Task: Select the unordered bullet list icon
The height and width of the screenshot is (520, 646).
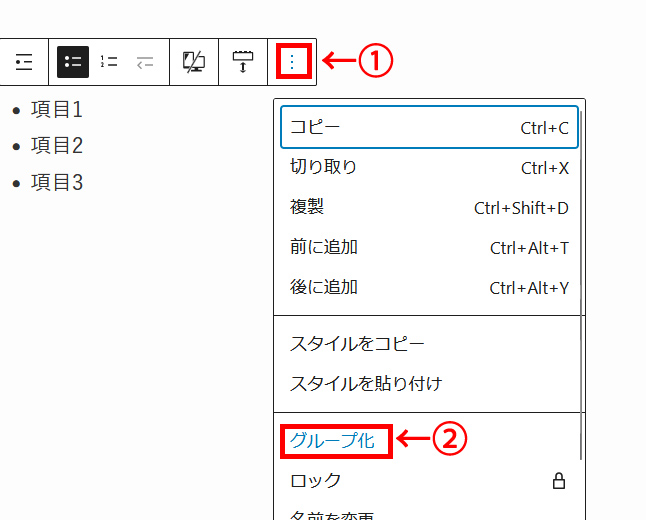Action: pos(73,61)
